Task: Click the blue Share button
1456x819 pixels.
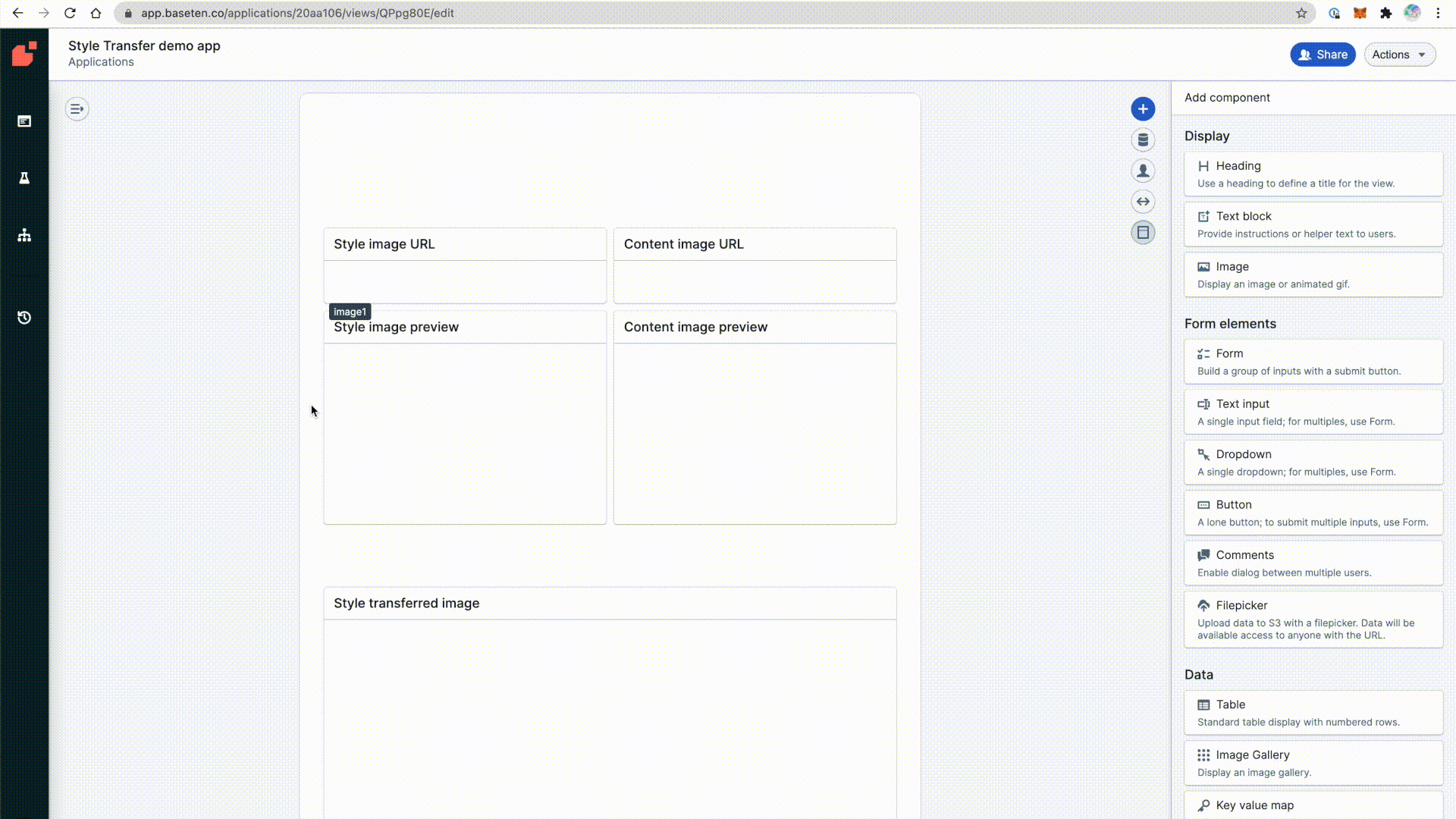Action: tap(1323, 55)
